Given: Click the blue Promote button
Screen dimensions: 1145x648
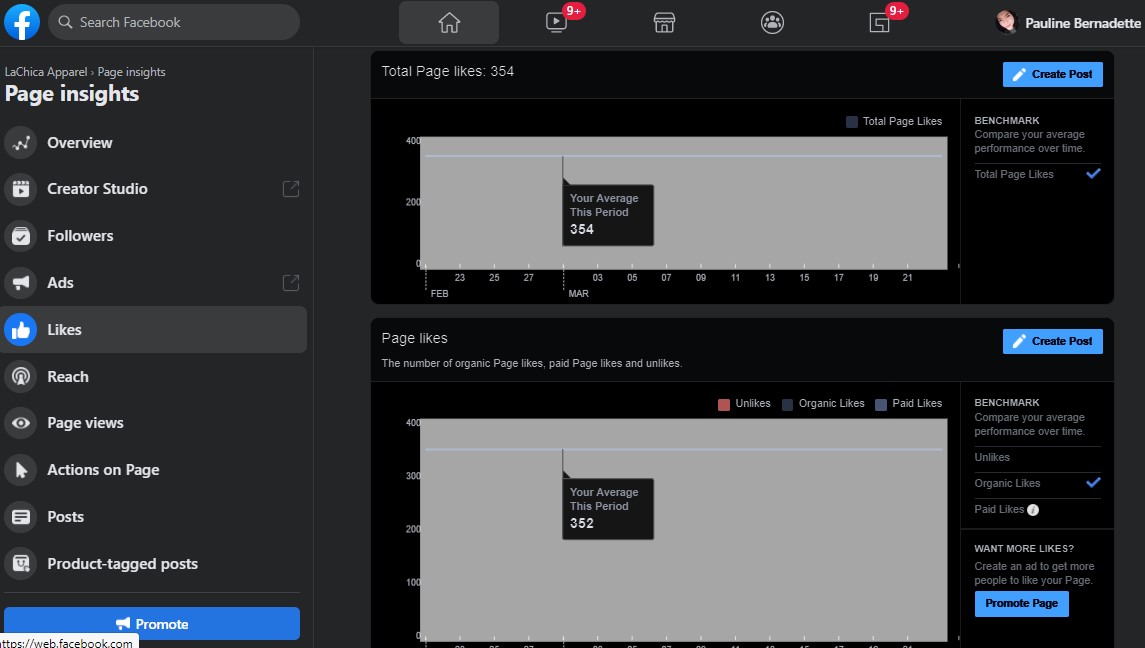Looking at the screenshot, I should pos(152,624).
